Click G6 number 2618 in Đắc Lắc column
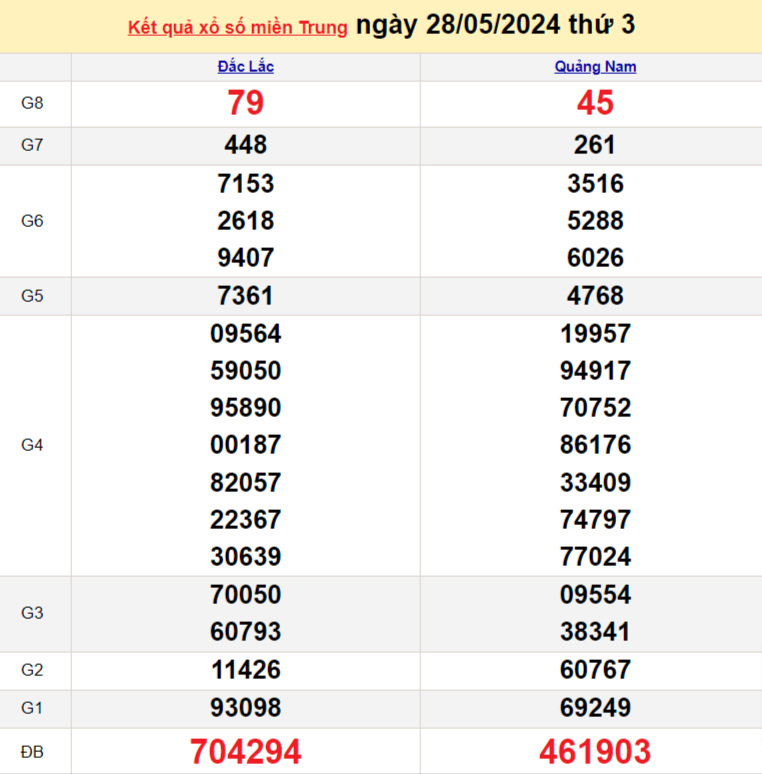The image size is (762, 774). click(245, 220)
